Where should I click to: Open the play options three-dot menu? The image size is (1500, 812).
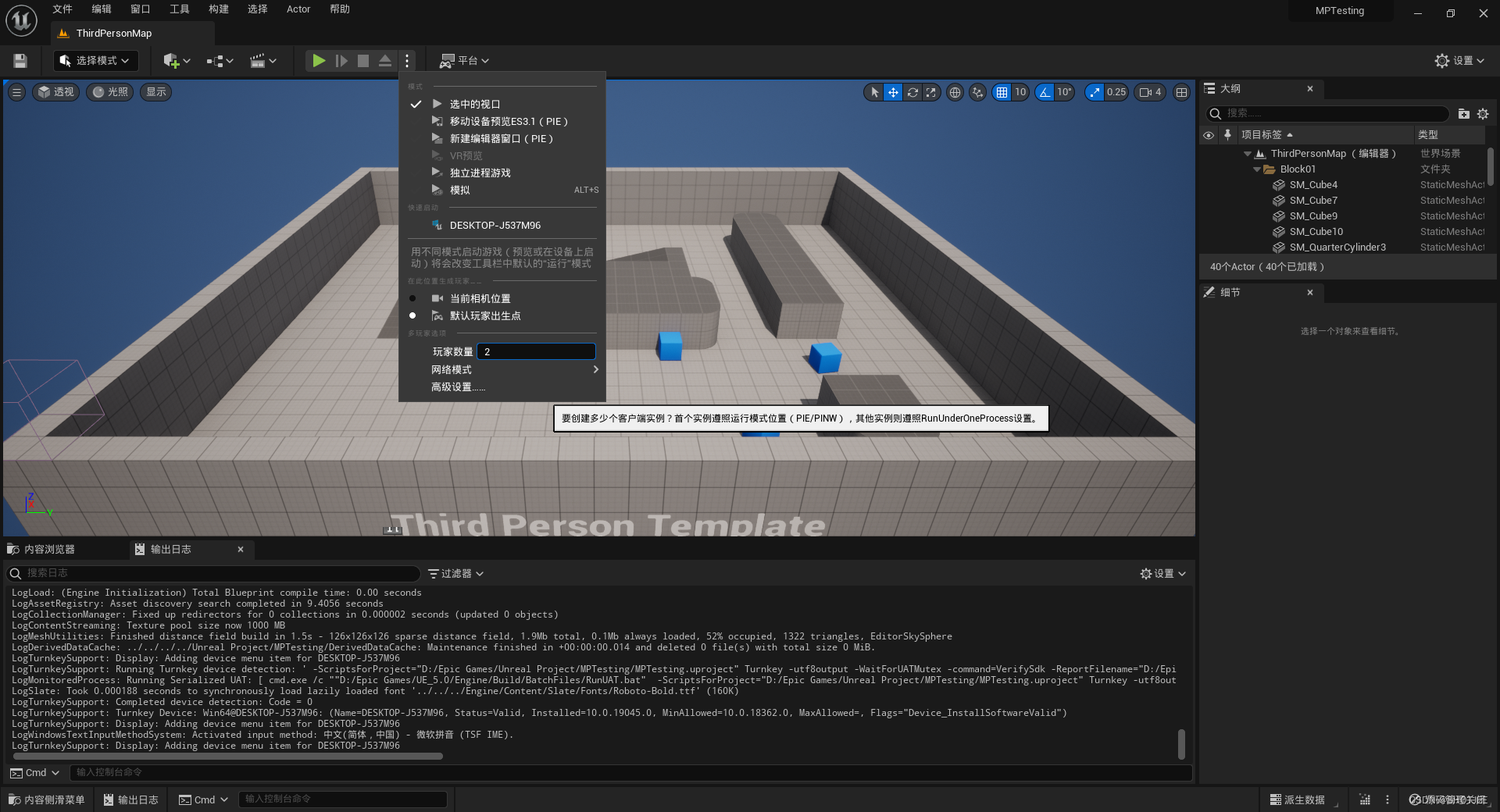coord(407,61)
